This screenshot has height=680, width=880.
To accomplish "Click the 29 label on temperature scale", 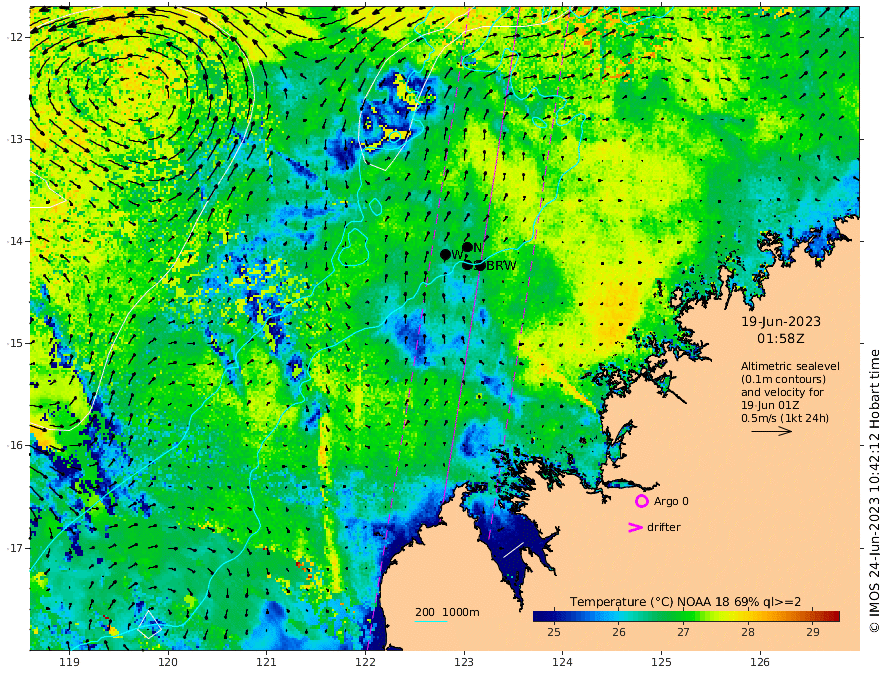I will pyautogui.click(x=813, y=632).
